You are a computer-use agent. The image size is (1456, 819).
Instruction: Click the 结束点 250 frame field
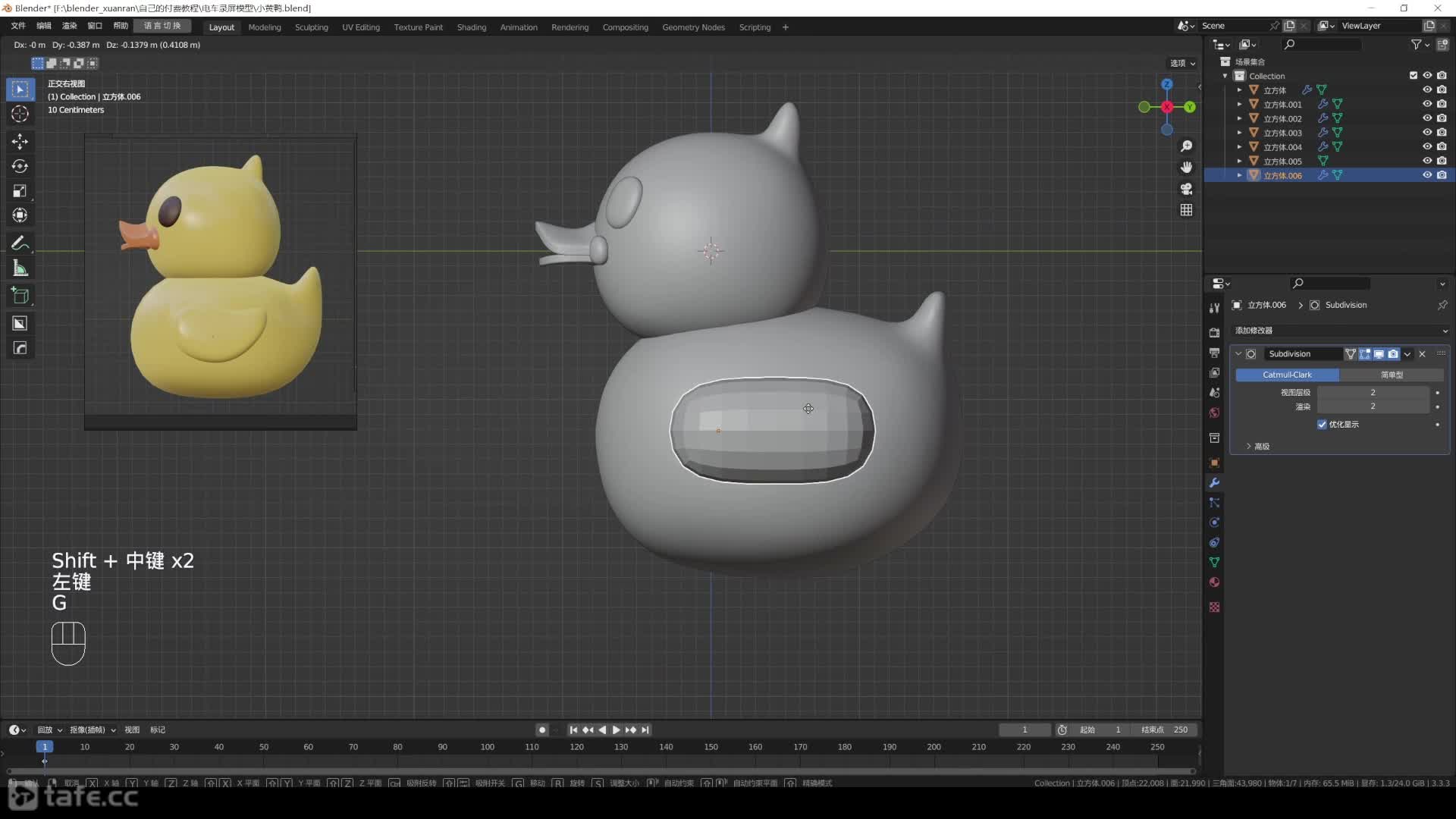pos(1165,730)
